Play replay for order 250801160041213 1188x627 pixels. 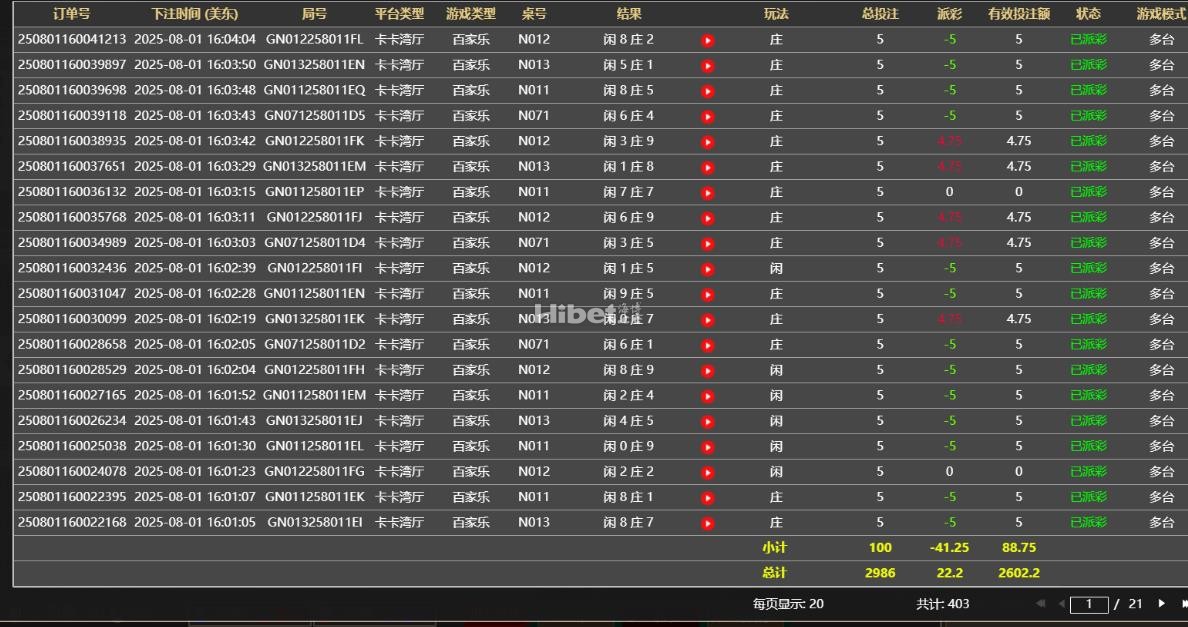(708, 41)
